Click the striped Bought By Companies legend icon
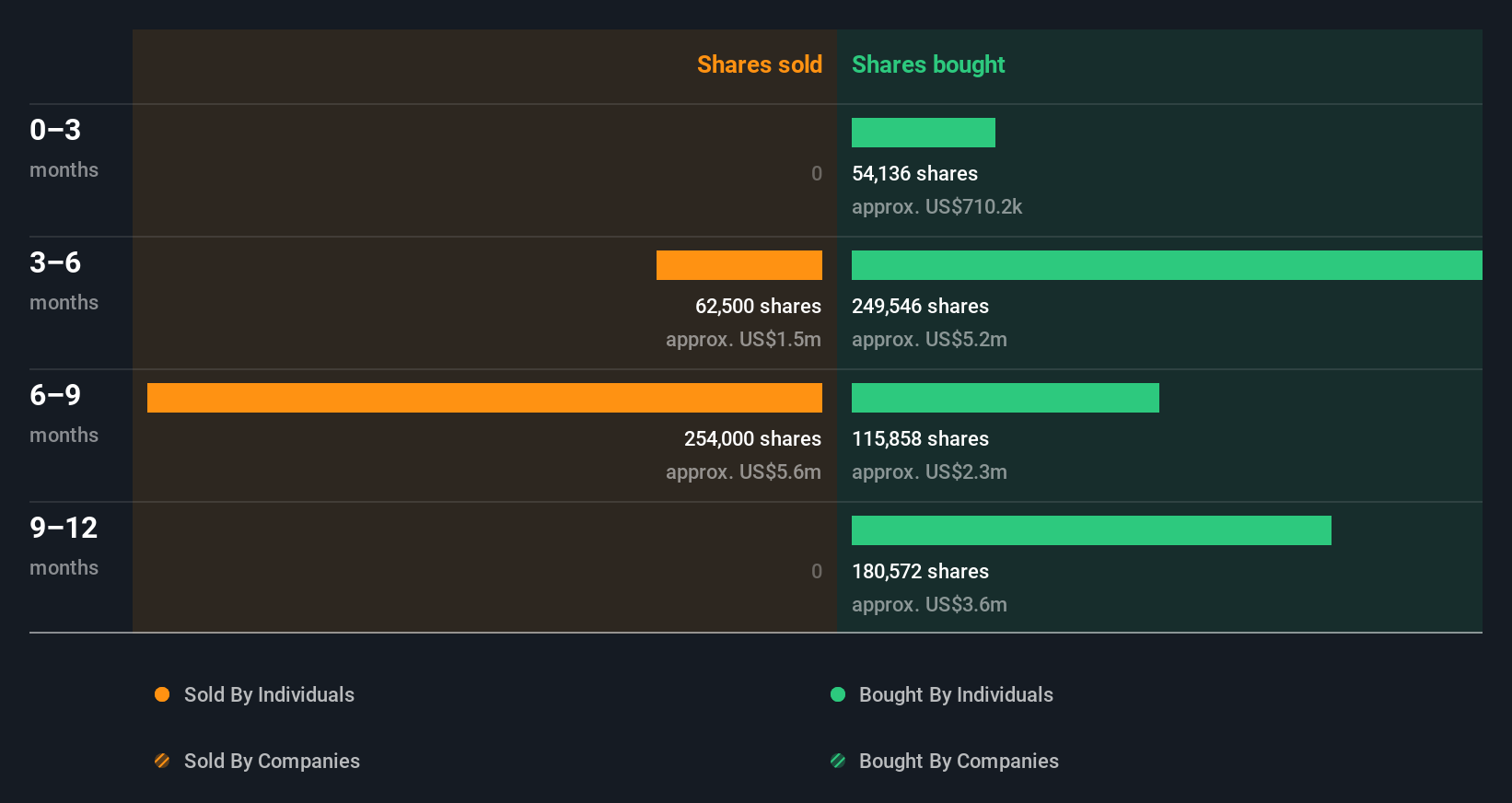 (838, 761)
